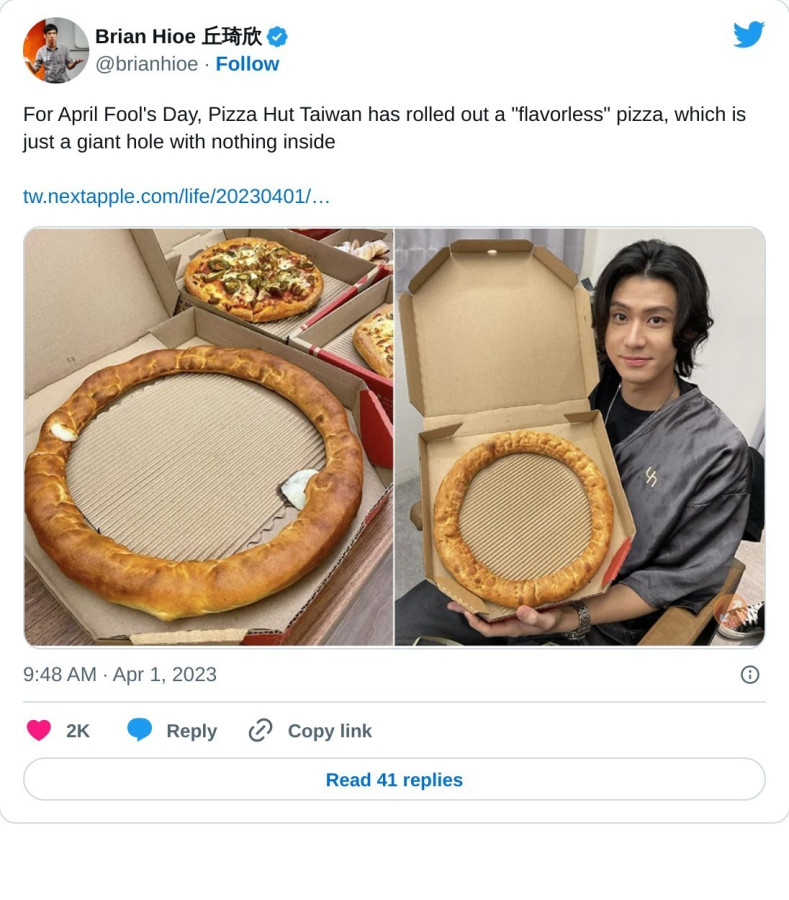789x900 pixels.
Task: Click the blue verified badge
Action: tap(277, 37)
